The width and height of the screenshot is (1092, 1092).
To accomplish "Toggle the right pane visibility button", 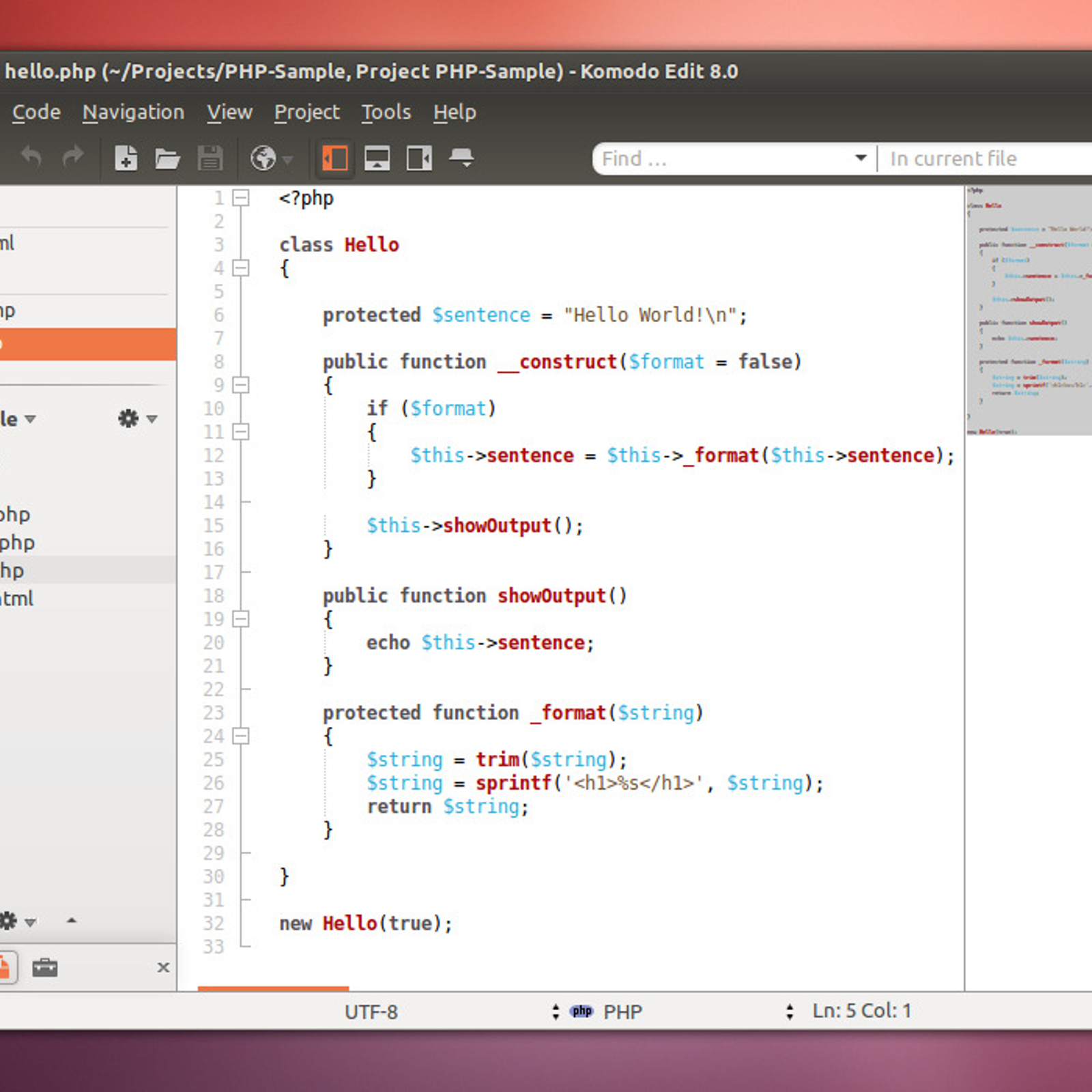I will tap(419, 158).
